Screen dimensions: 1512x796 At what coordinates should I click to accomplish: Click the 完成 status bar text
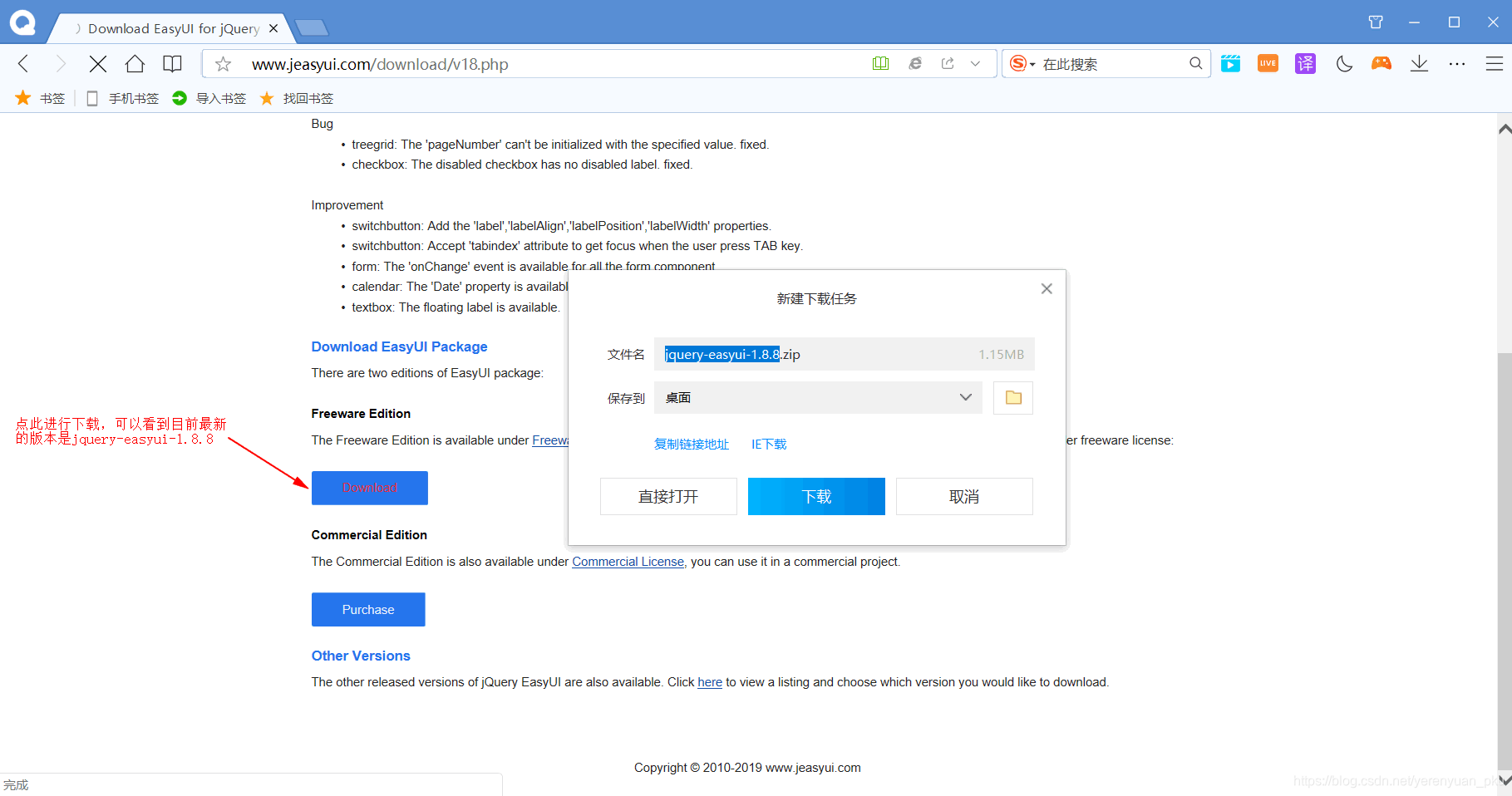click(16, 784)
